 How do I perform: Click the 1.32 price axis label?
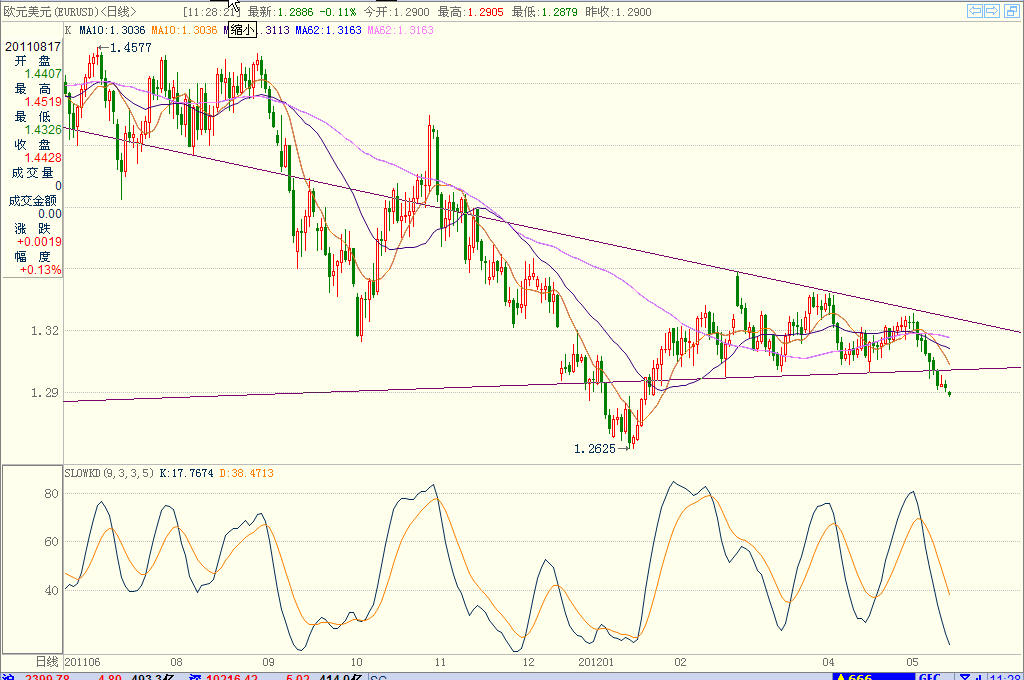point(44,331)
